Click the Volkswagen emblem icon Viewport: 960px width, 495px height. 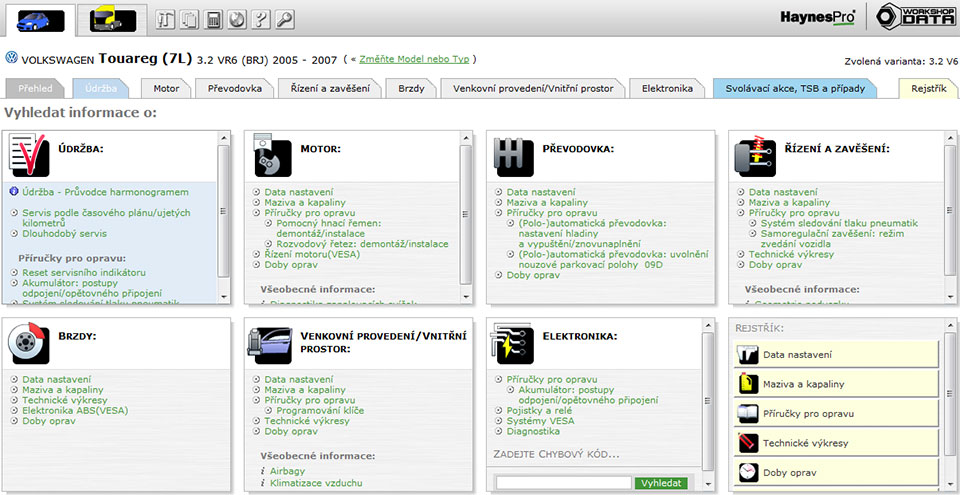12,58
